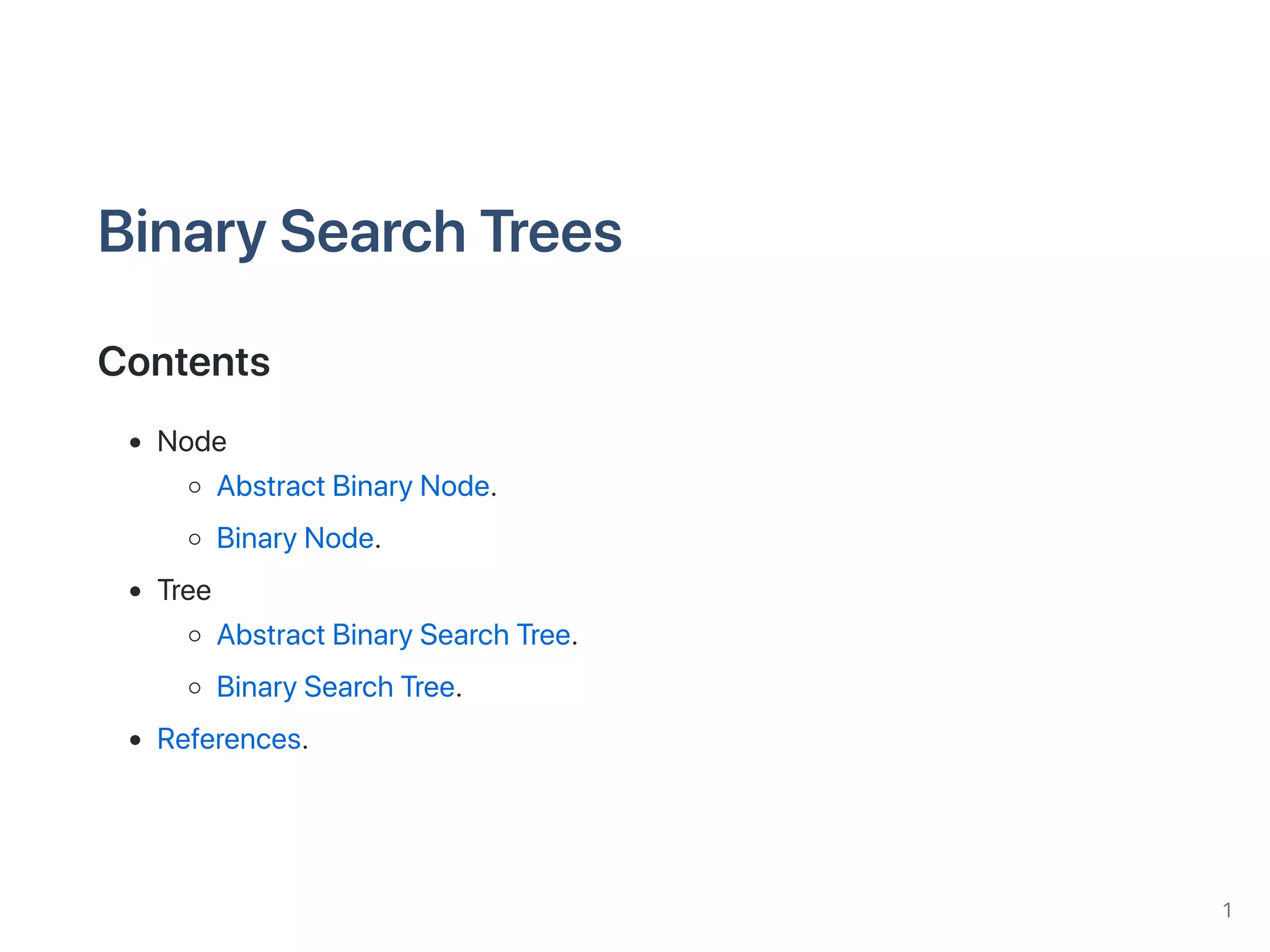Follow the standalone Binary Node link
1270x952 pixels.
click(x=295, y=539)
